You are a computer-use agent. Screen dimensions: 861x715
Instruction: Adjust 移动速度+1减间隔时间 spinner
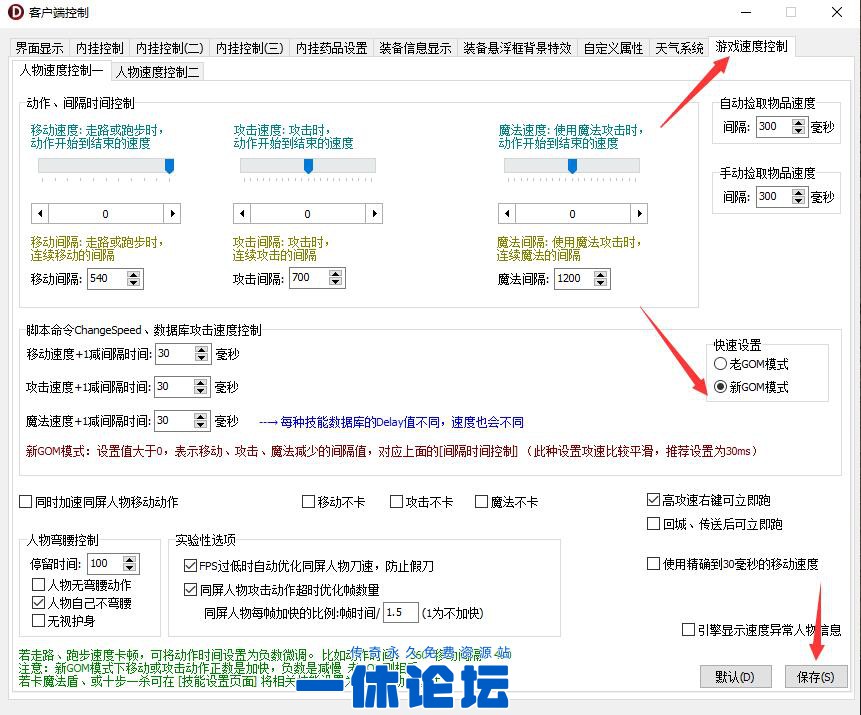tap(202, 354)
